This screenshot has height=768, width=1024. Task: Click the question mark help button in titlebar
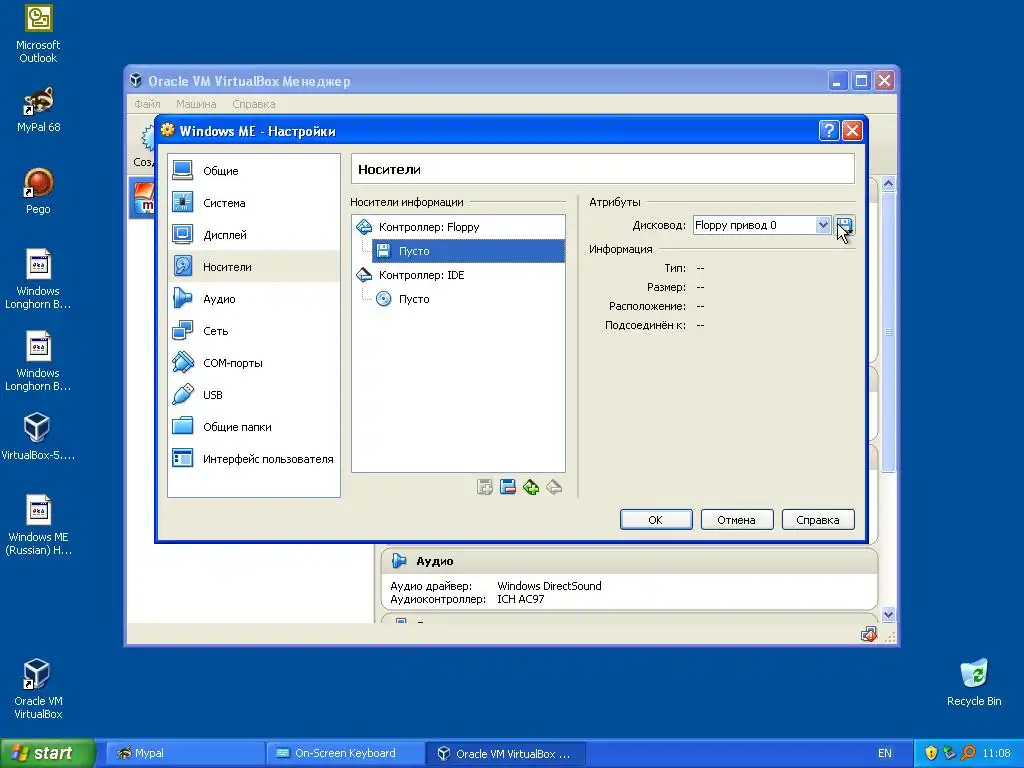point(829,131)
